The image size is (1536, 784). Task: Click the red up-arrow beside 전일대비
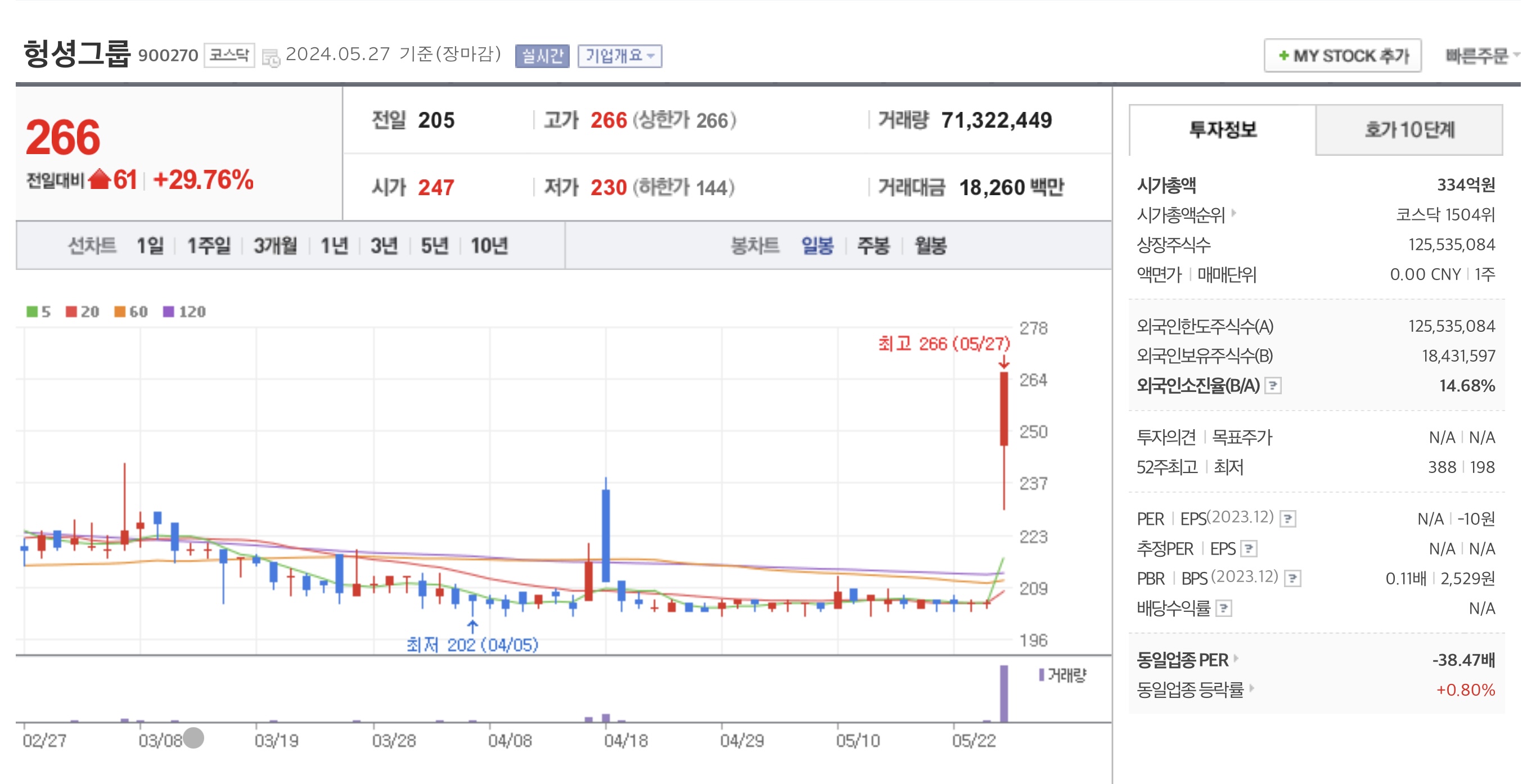[x=100, y=179]
